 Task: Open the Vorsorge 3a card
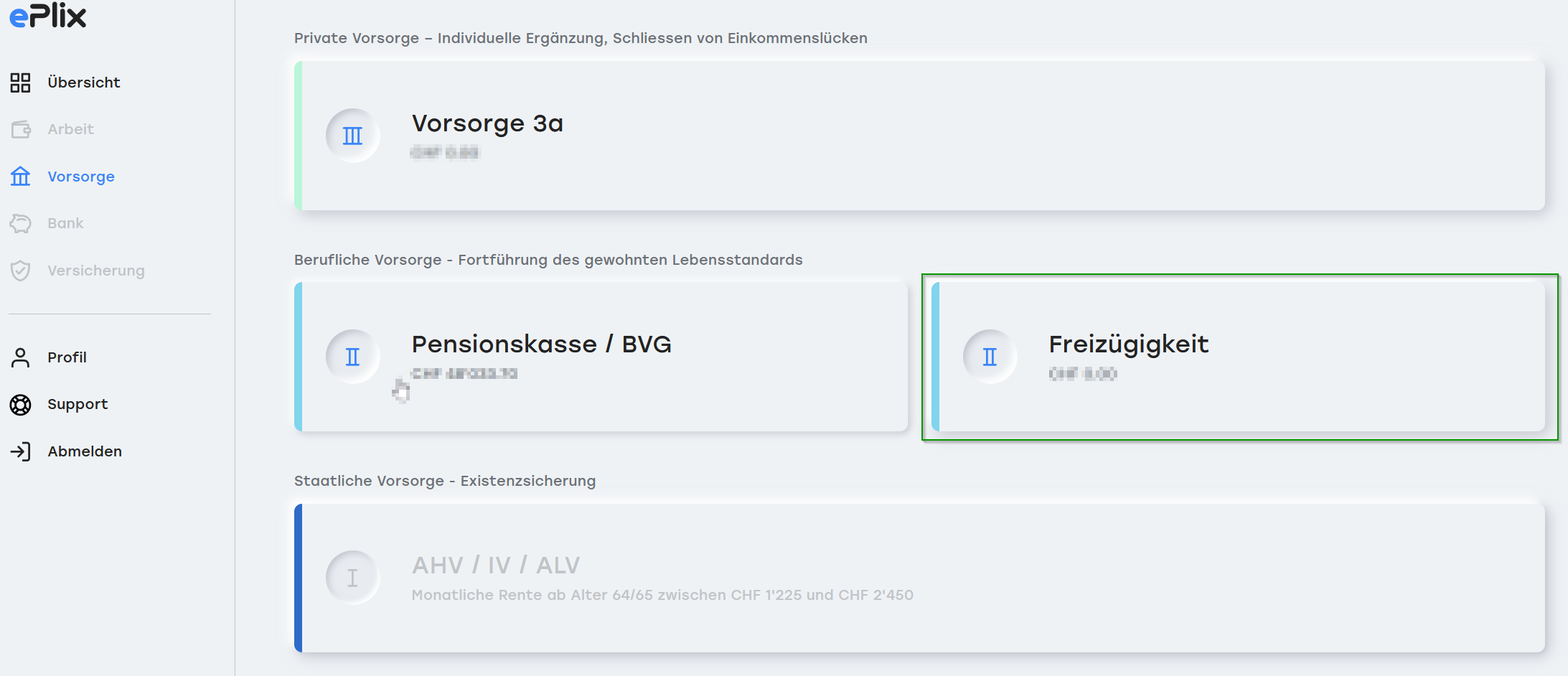point(919,136)
